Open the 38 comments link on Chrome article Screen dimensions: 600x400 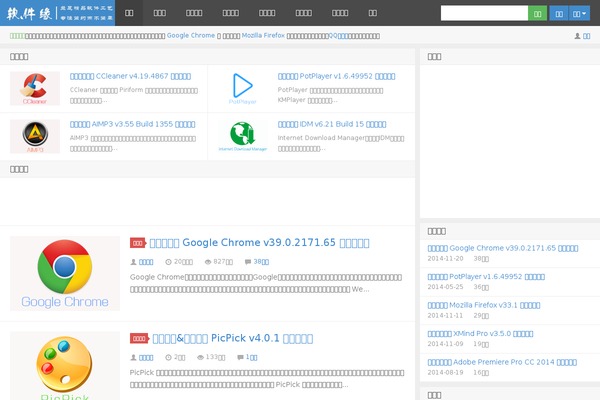[261, 262]
